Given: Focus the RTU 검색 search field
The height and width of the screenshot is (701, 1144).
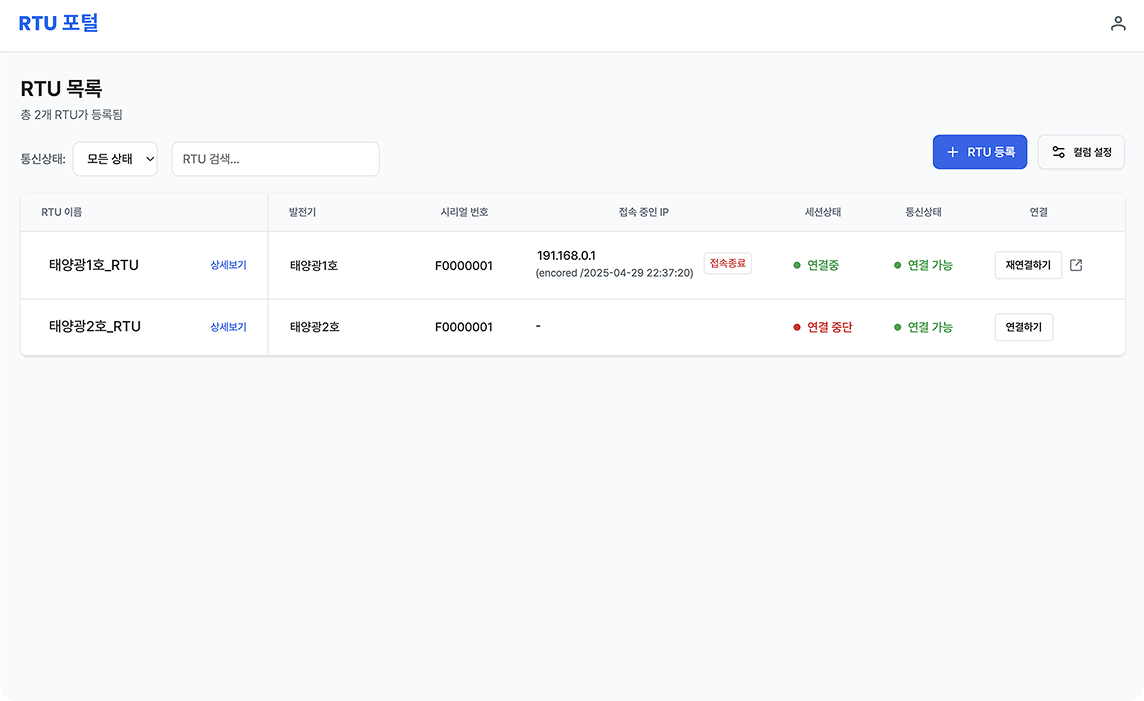Looking at the screenshot, I should point(275,159).
